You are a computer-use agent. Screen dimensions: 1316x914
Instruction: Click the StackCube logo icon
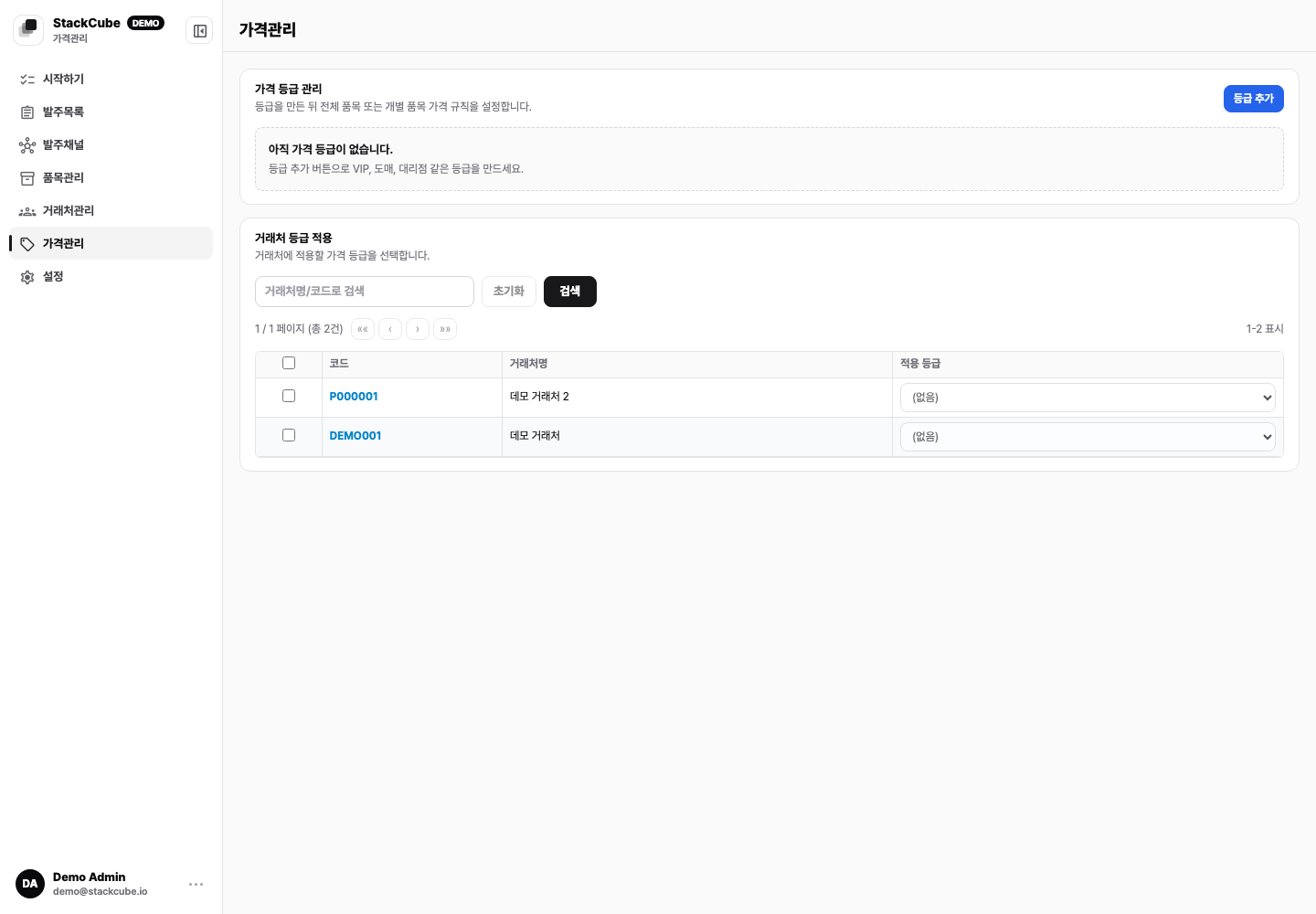(28, 30)
